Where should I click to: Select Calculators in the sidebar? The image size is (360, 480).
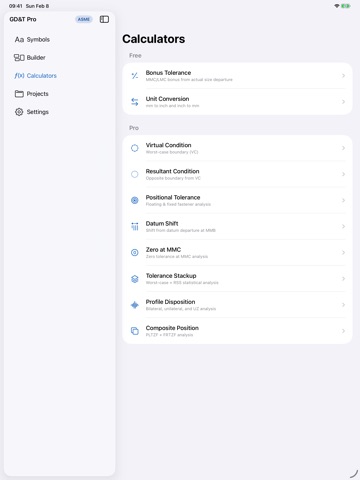click(x=60, y=76)
